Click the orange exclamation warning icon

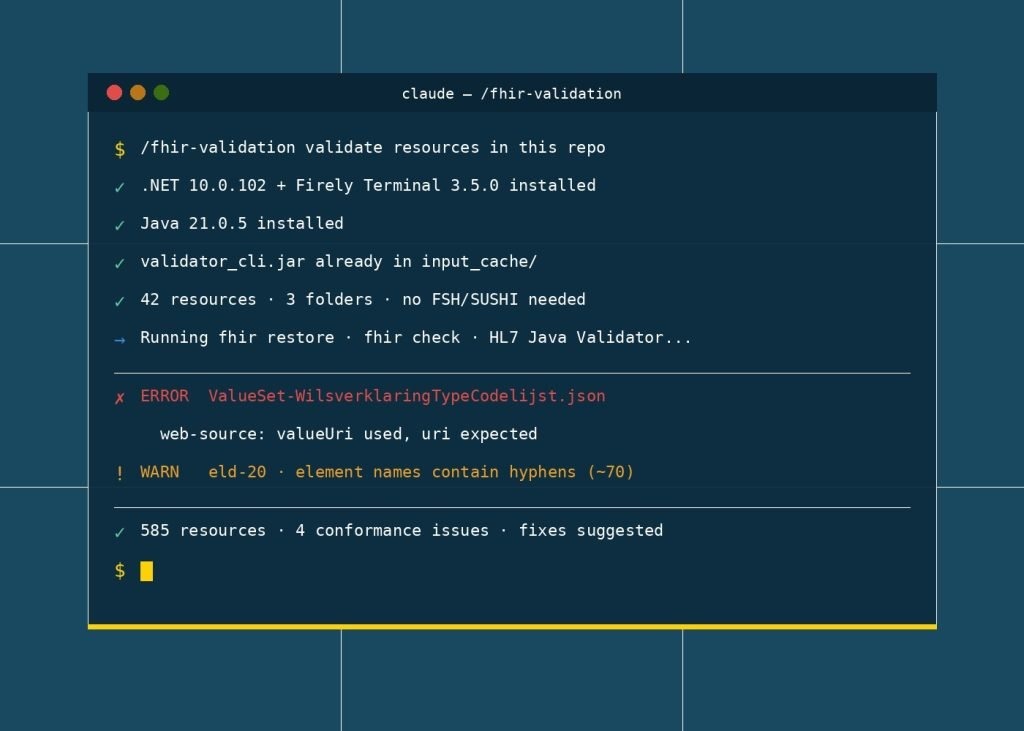(120, 473)
